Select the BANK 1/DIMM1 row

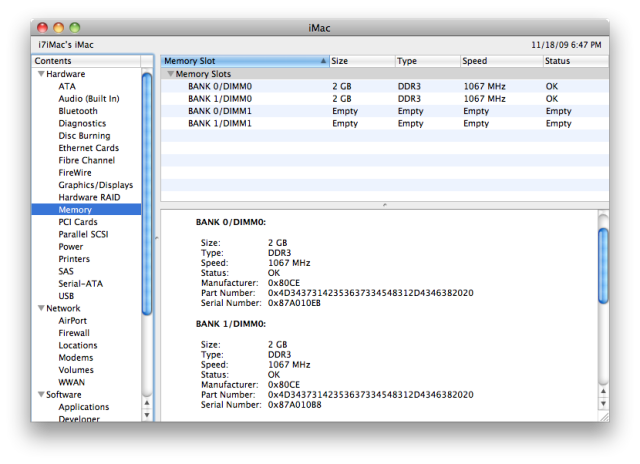tap(384, 123)
